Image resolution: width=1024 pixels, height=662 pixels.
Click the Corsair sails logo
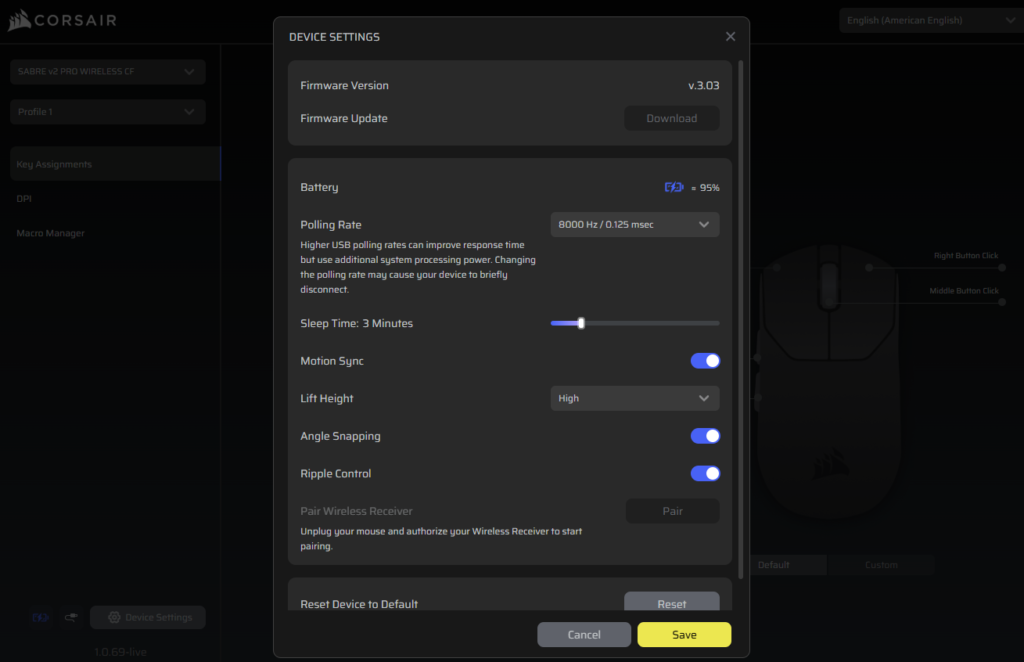[x=19, y=20]
